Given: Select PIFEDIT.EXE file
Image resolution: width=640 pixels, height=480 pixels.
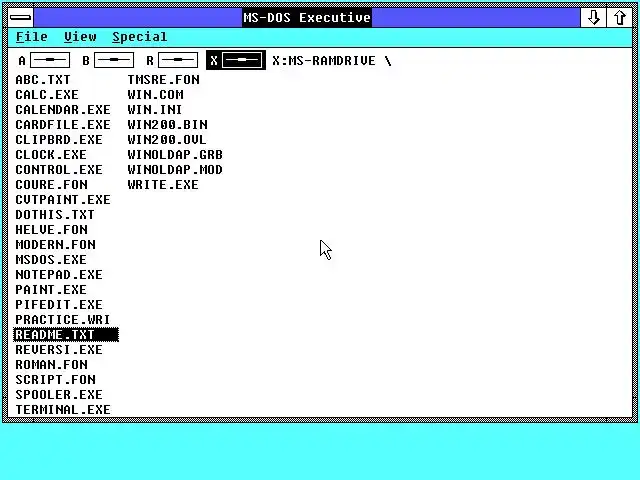Looking at the screenshot, I should pos(59,304).
